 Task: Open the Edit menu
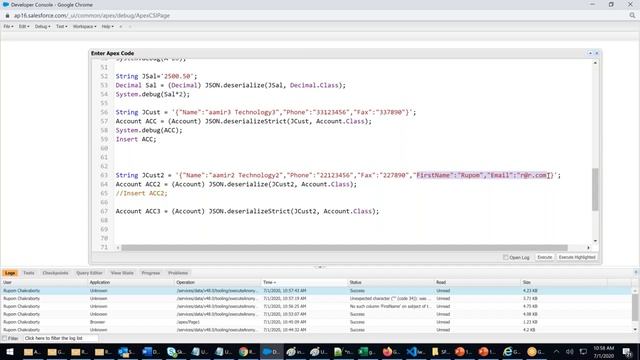click(x=24, y=27)
